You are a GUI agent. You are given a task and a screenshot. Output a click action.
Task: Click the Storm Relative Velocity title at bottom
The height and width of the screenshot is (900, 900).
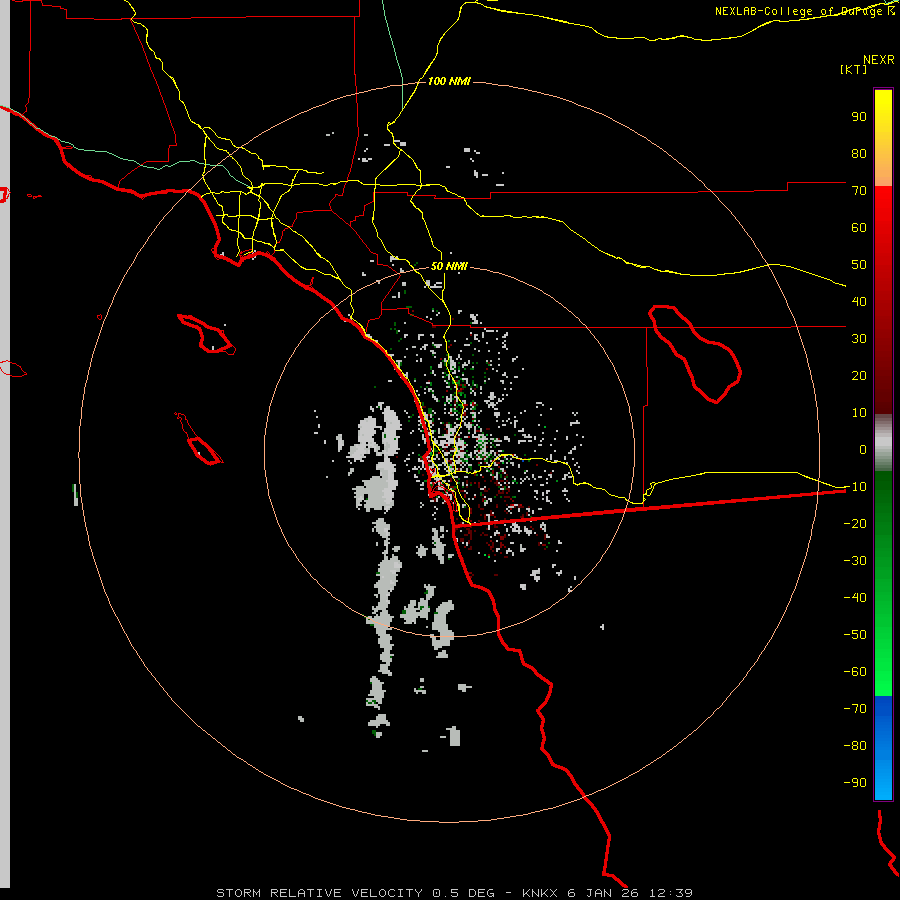[454, 893]
